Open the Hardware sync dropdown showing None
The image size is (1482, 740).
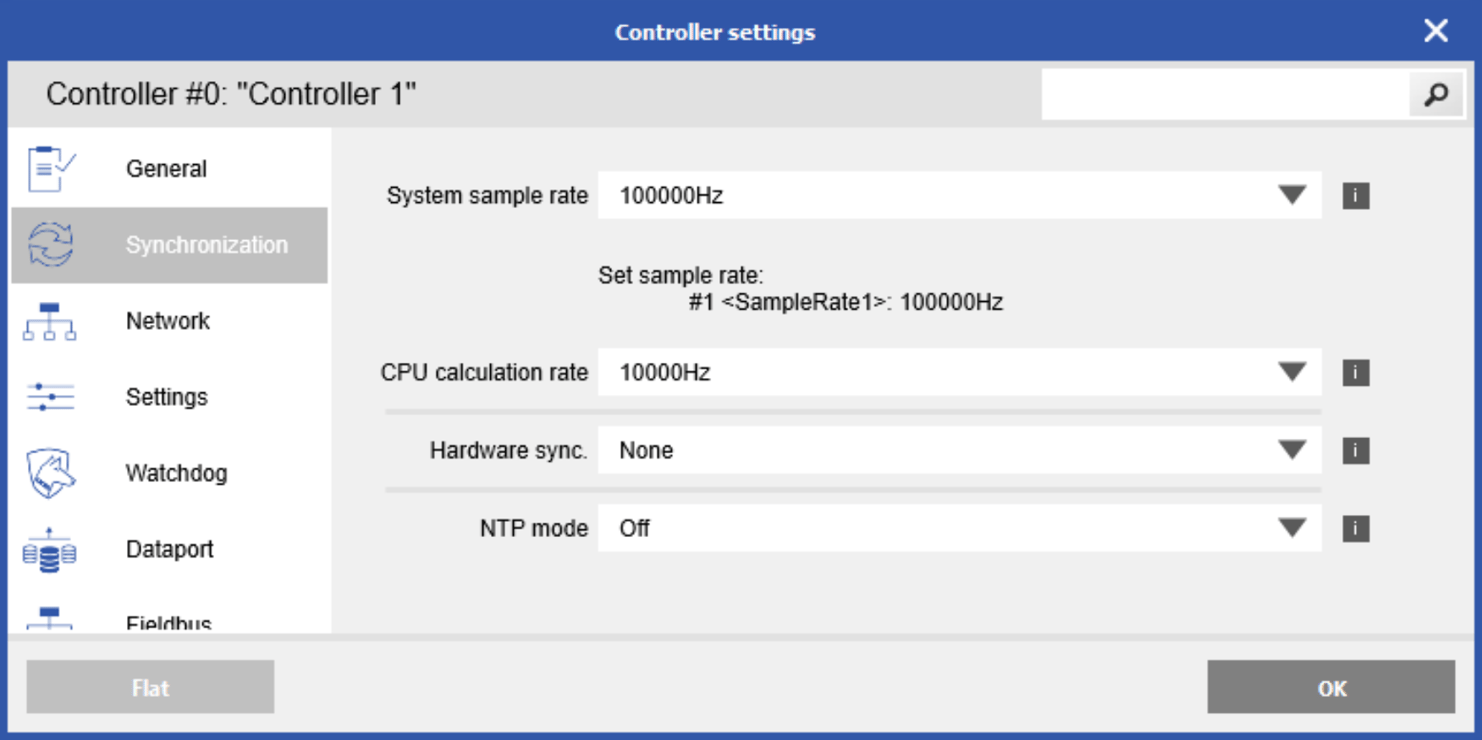click(1293, 450)
